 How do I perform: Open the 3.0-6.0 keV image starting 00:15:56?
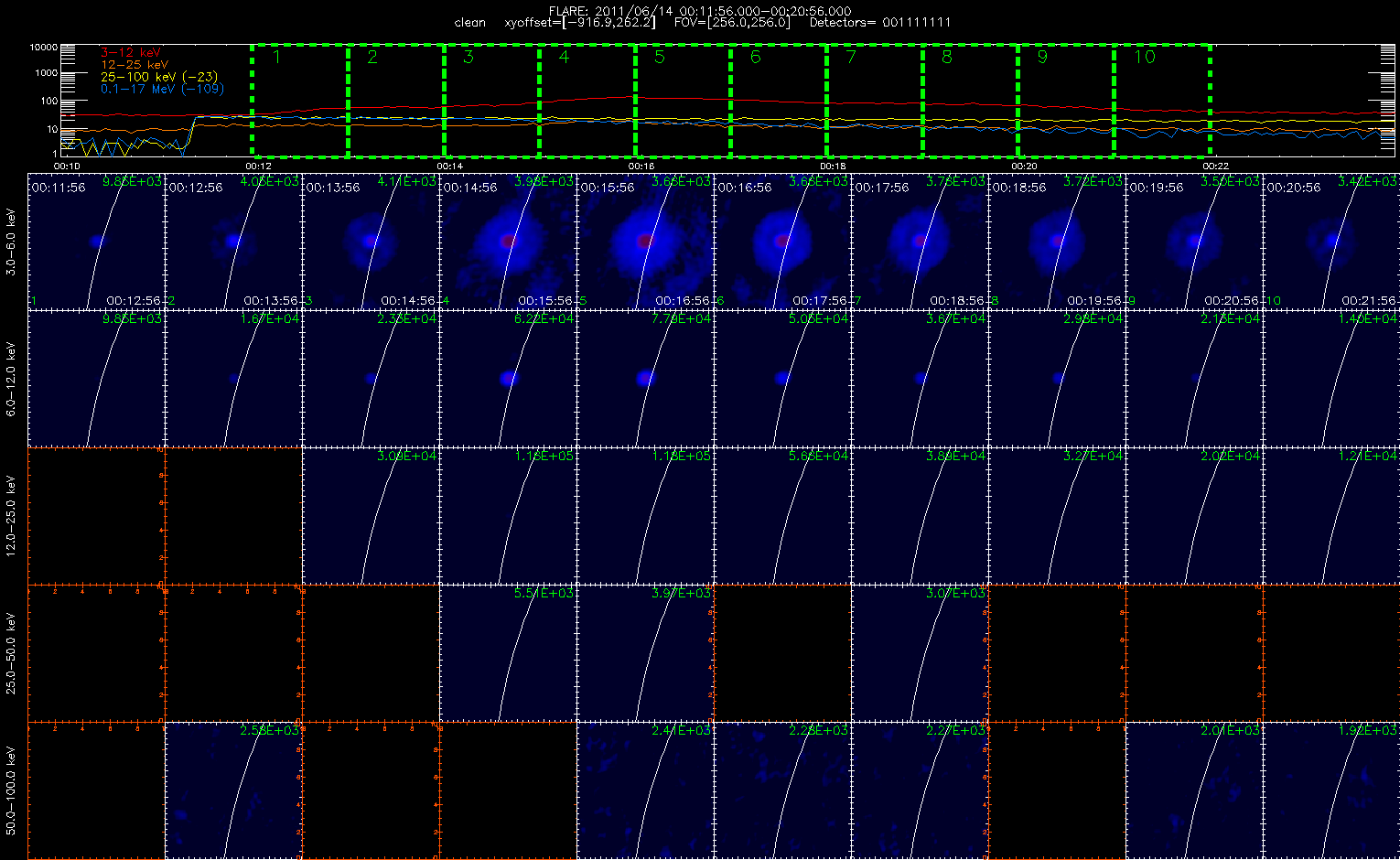click(x=645, y=241)
